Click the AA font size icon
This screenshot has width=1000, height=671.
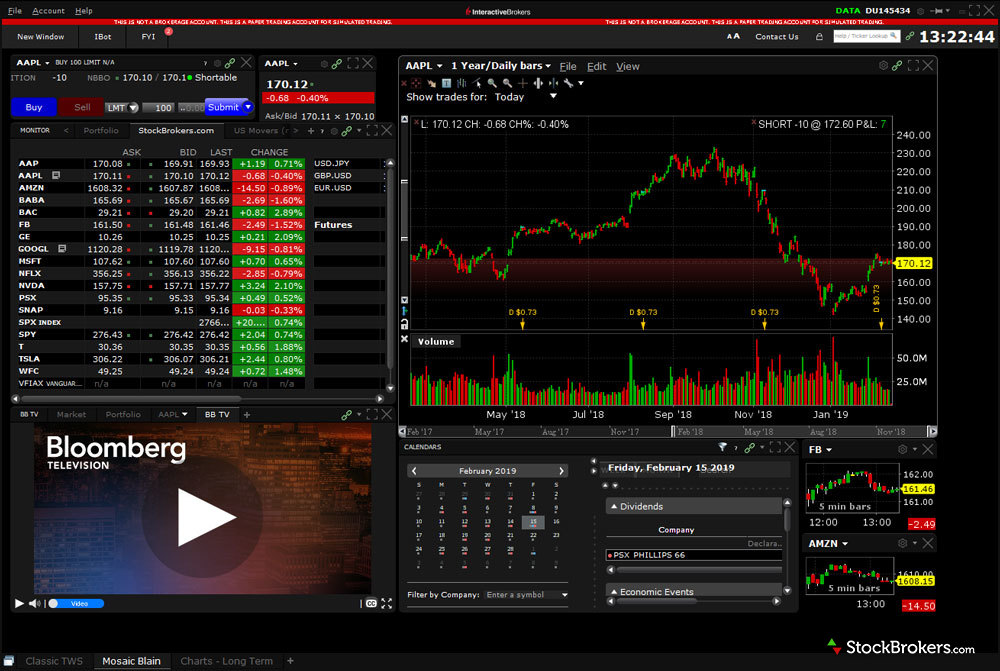click(x=733, y=36)
